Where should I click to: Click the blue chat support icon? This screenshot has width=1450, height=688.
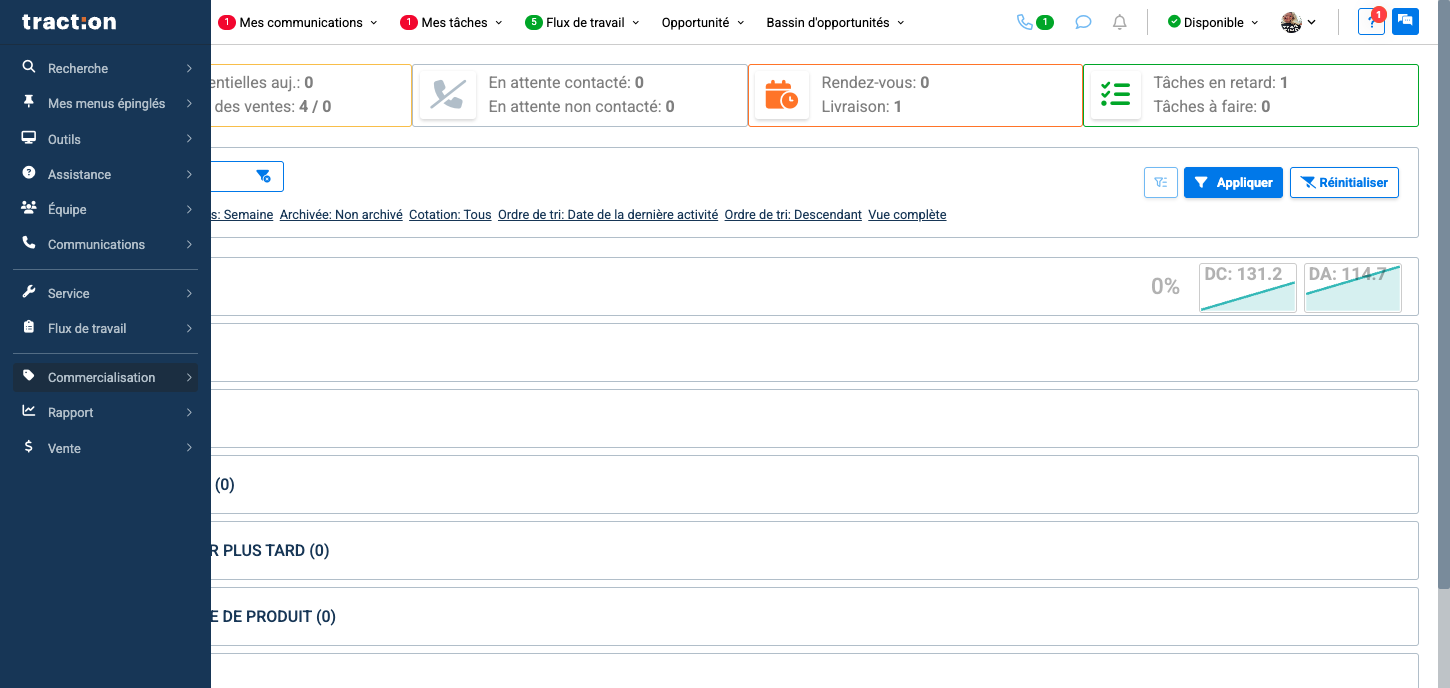coord(1405,22)
